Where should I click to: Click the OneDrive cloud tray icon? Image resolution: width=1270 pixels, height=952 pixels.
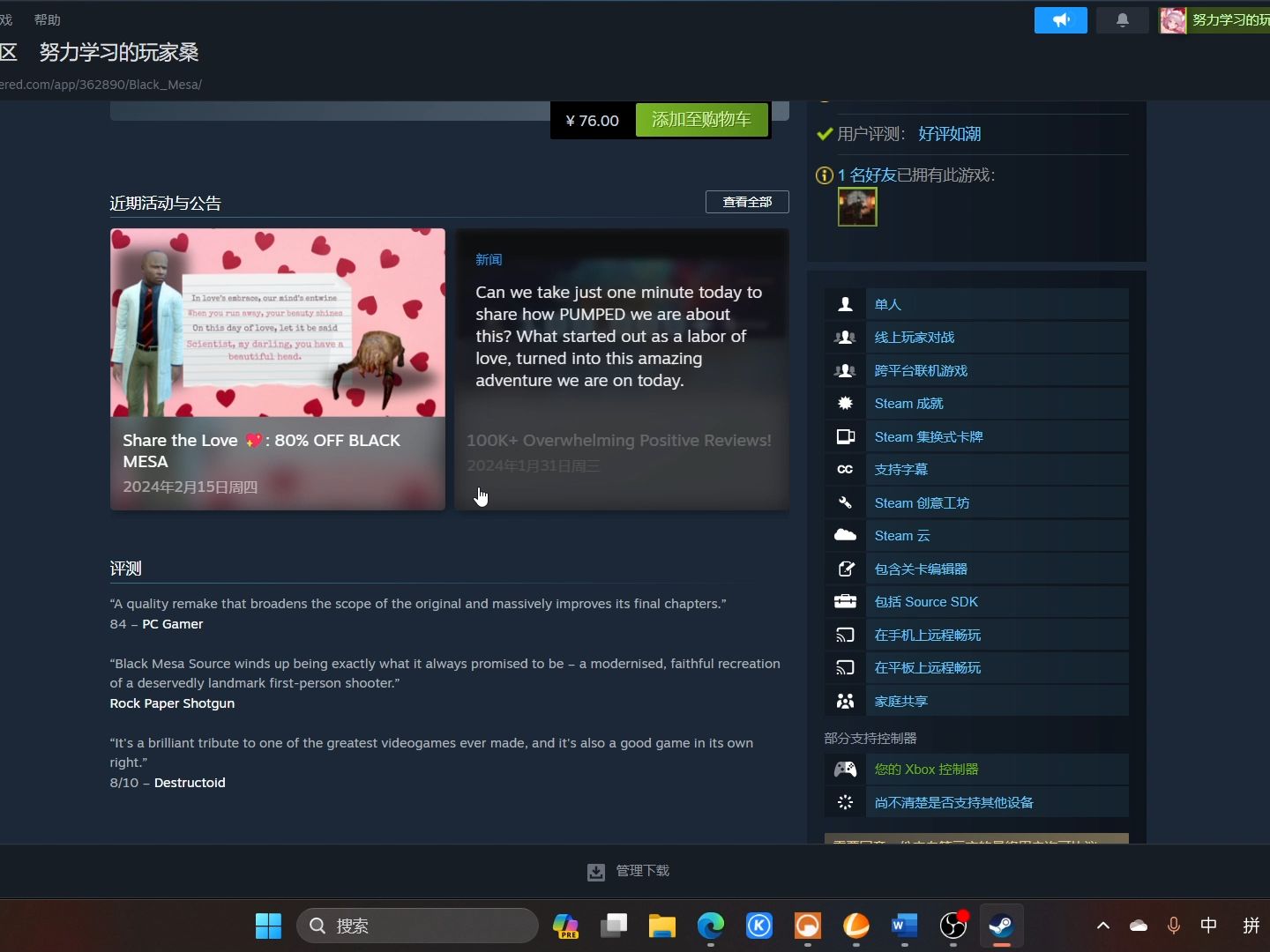[1139, 926]
